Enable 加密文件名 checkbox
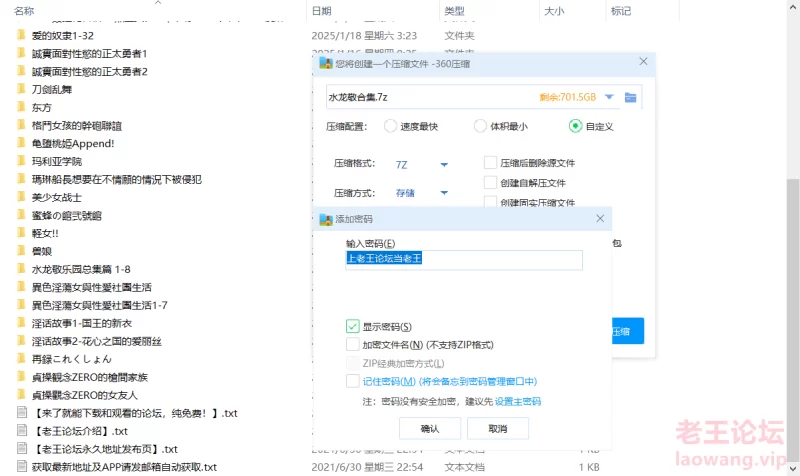 coord(353,344)
